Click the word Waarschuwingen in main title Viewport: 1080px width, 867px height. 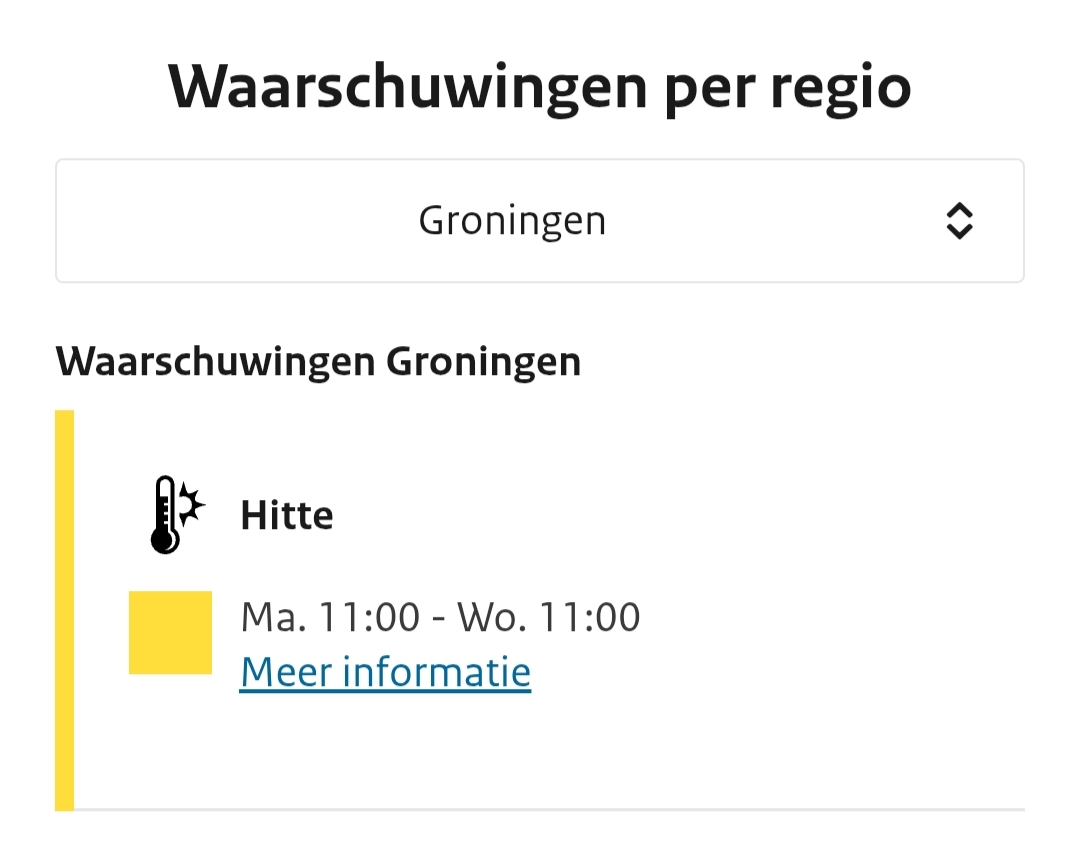tap(408, 88)
